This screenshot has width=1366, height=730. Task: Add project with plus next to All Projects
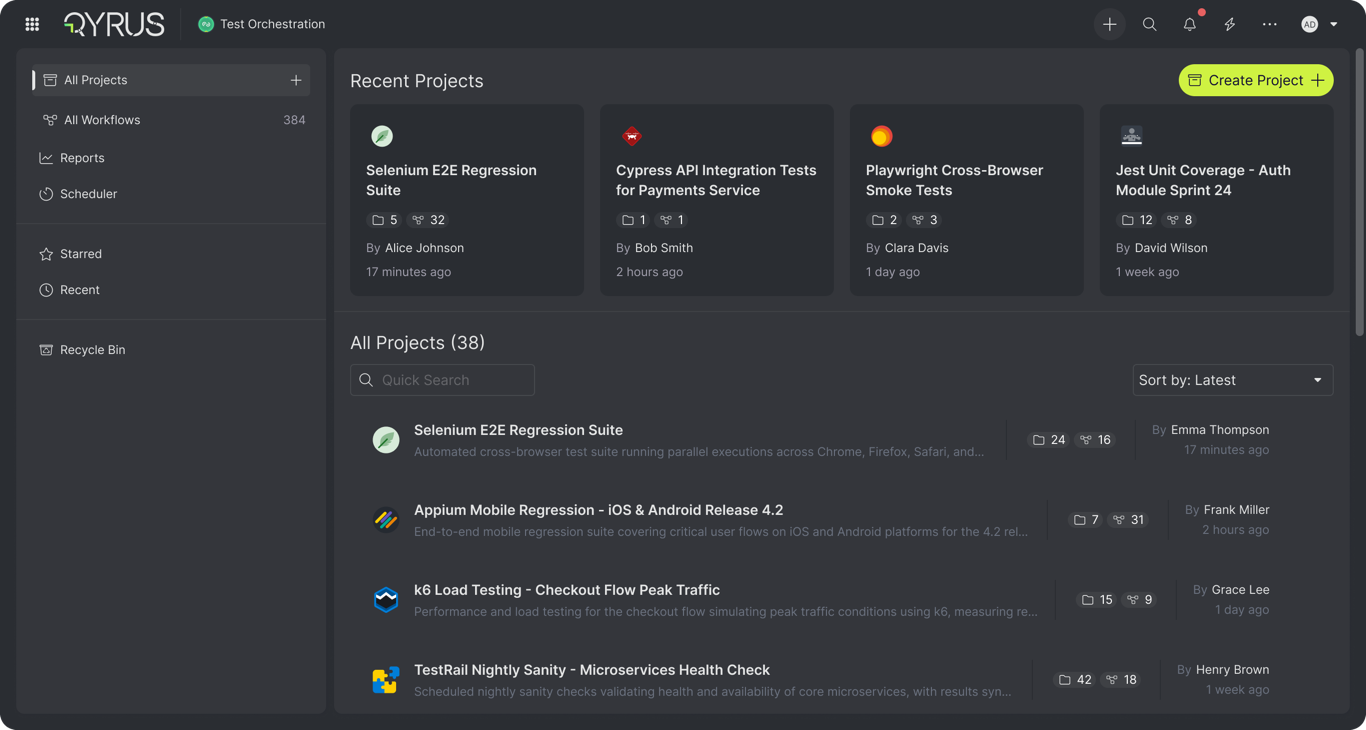coord(296,80)
